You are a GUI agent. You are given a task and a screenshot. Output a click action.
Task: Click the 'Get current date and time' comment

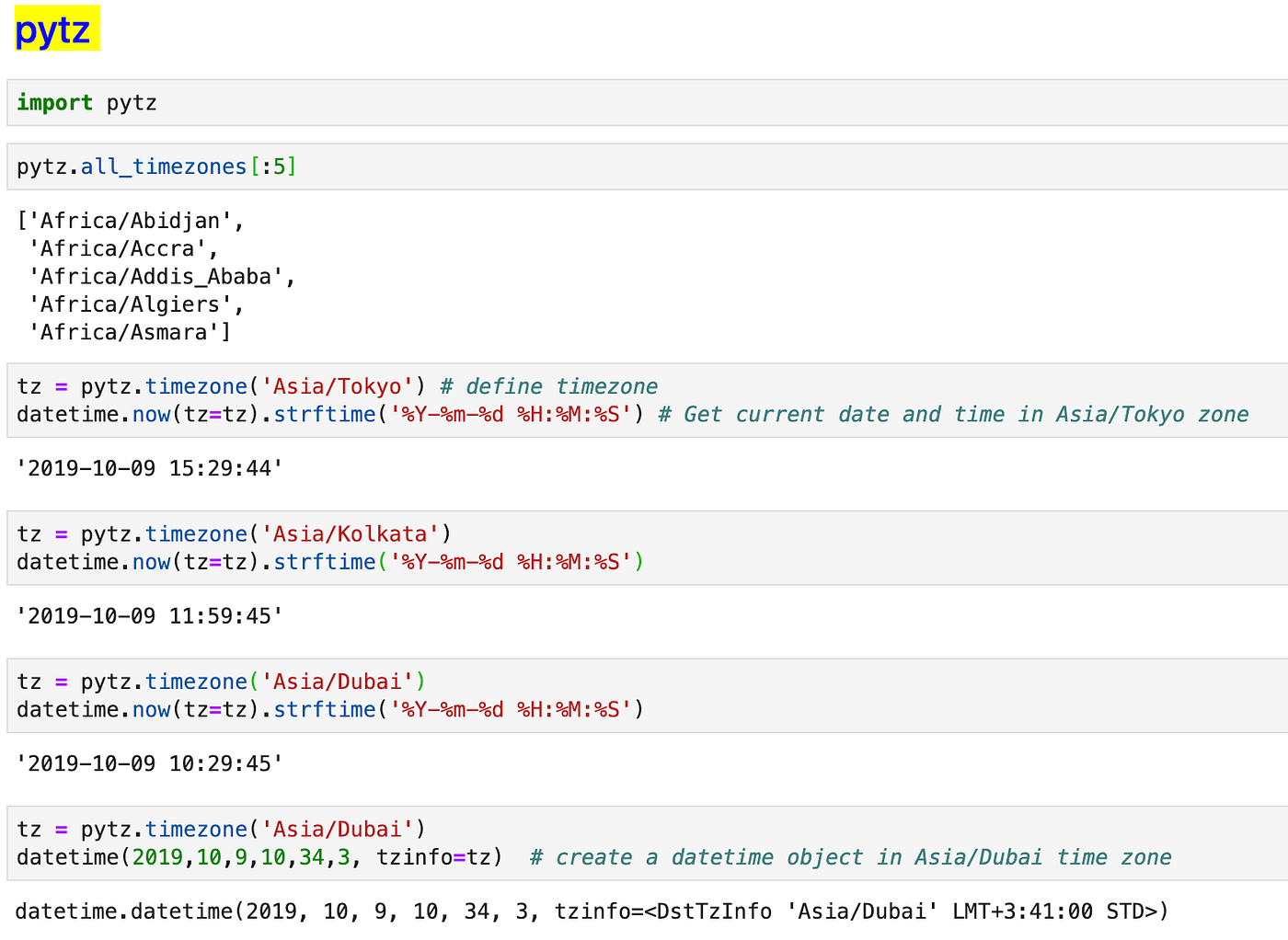point(953,414)
